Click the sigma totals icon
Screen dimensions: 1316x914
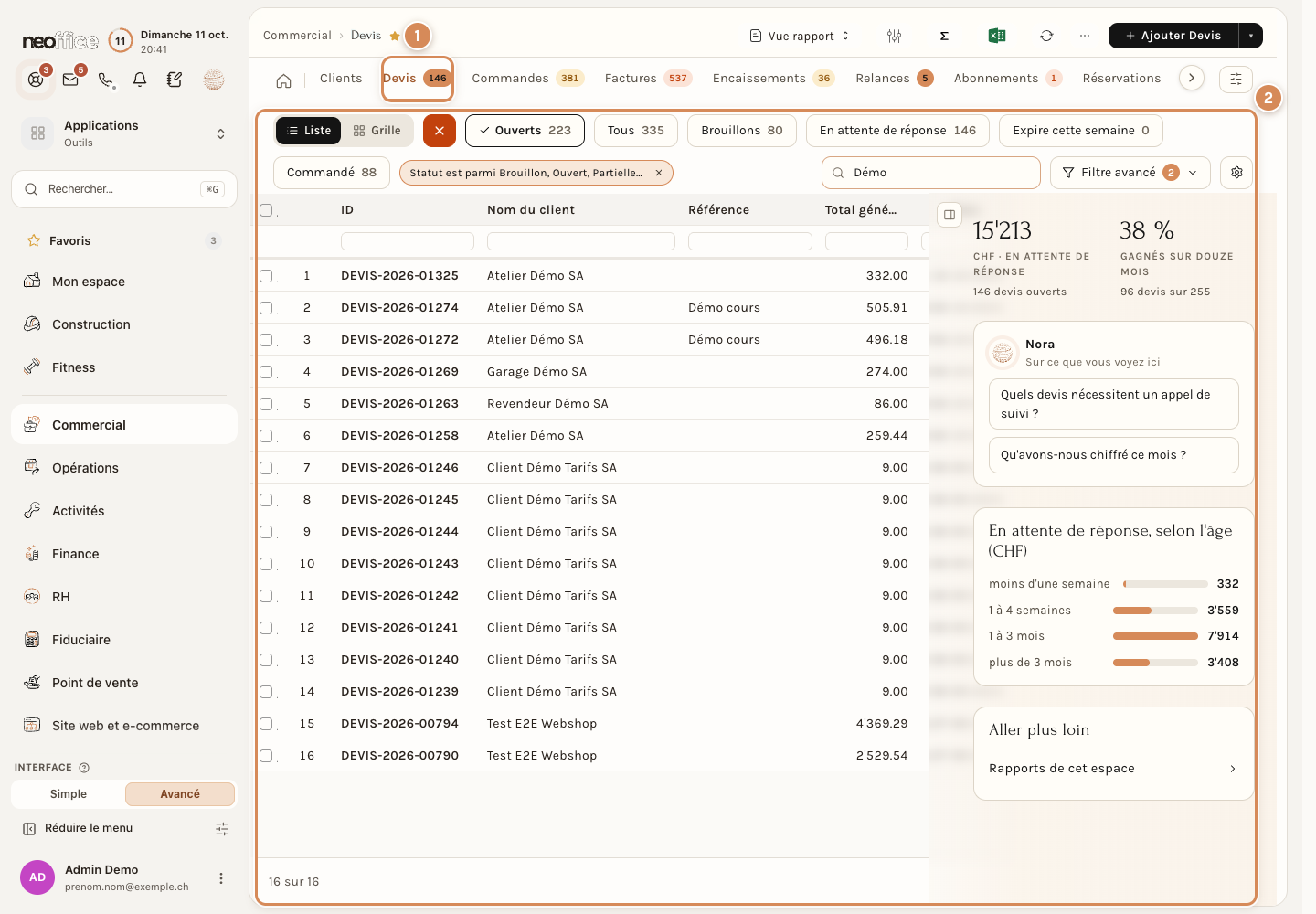click(x=944, y=36)
